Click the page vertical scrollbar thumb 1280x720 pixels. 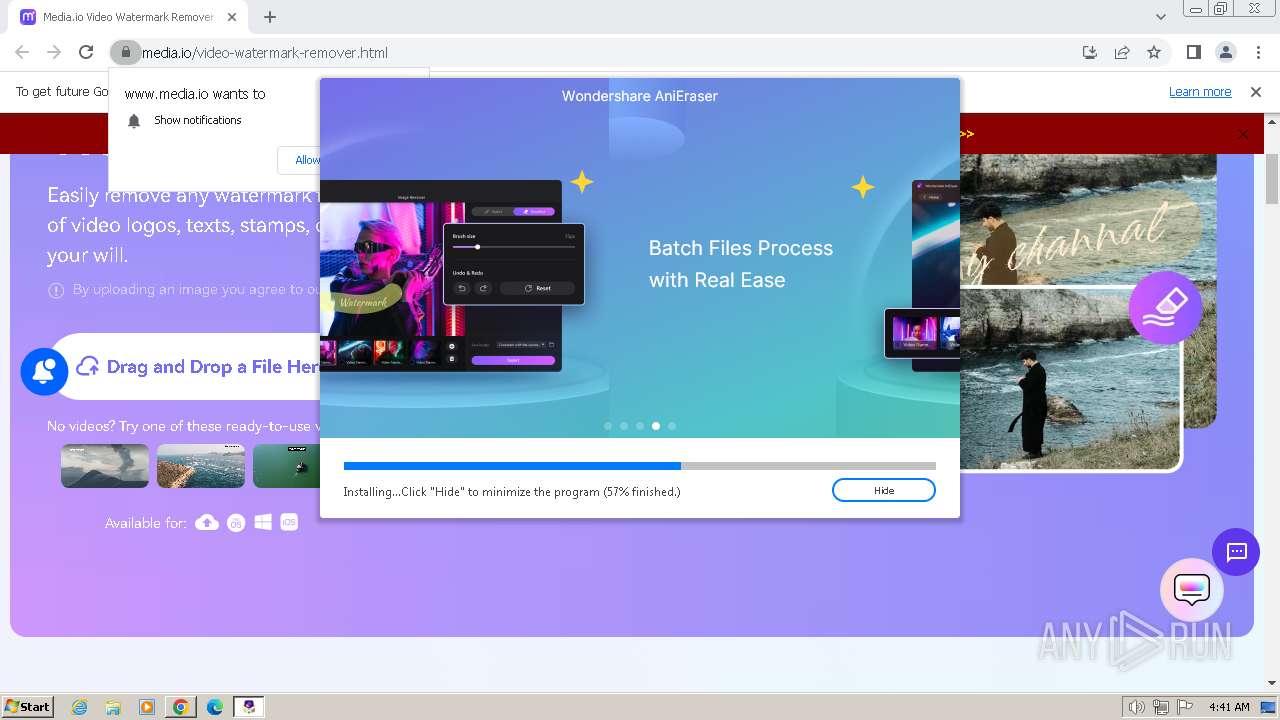coord(1272,180)
